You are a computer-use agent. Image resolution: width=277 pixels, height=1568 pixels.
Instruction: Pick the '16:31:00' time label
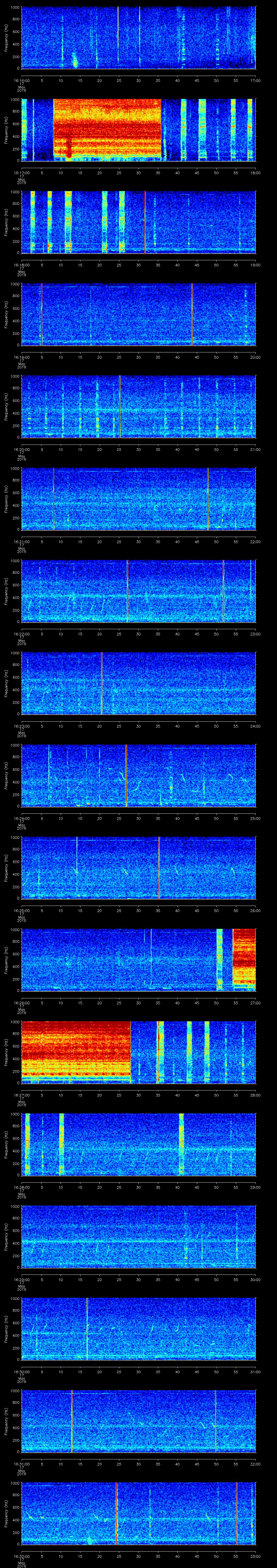[21, 1463]
